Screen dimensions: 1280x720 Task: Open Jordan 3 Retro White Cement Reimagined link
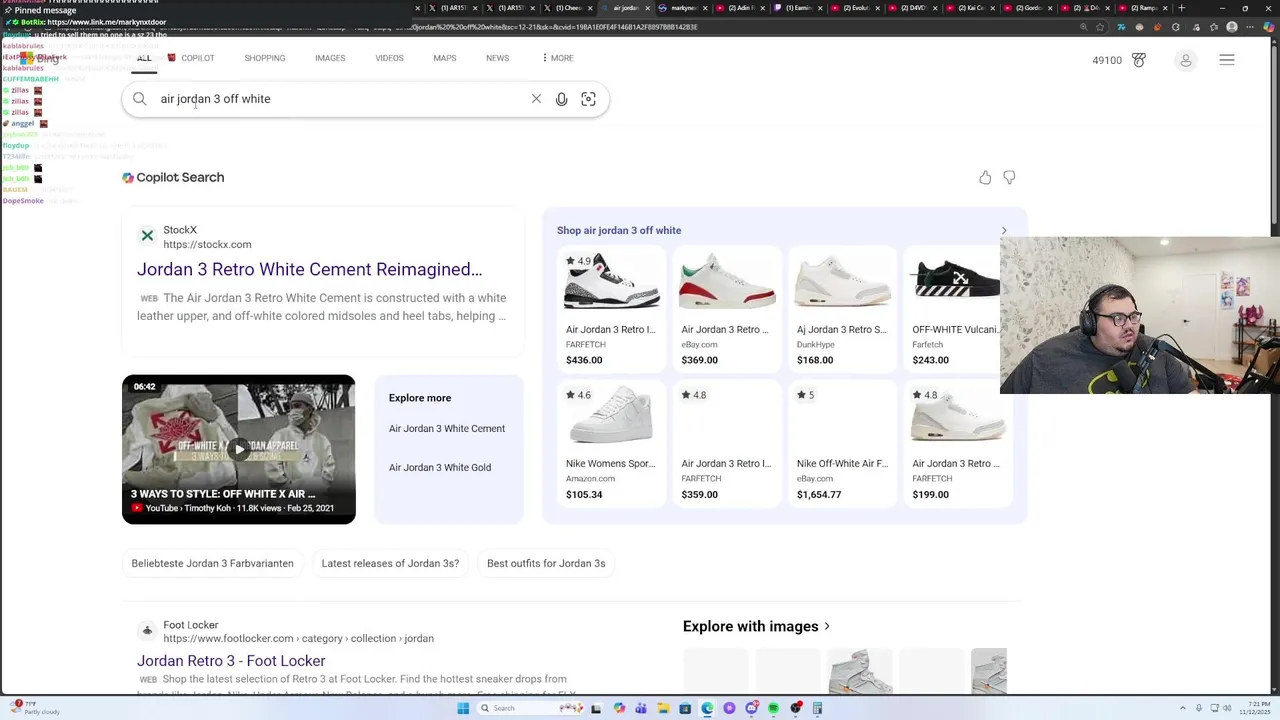pos(309,269)
